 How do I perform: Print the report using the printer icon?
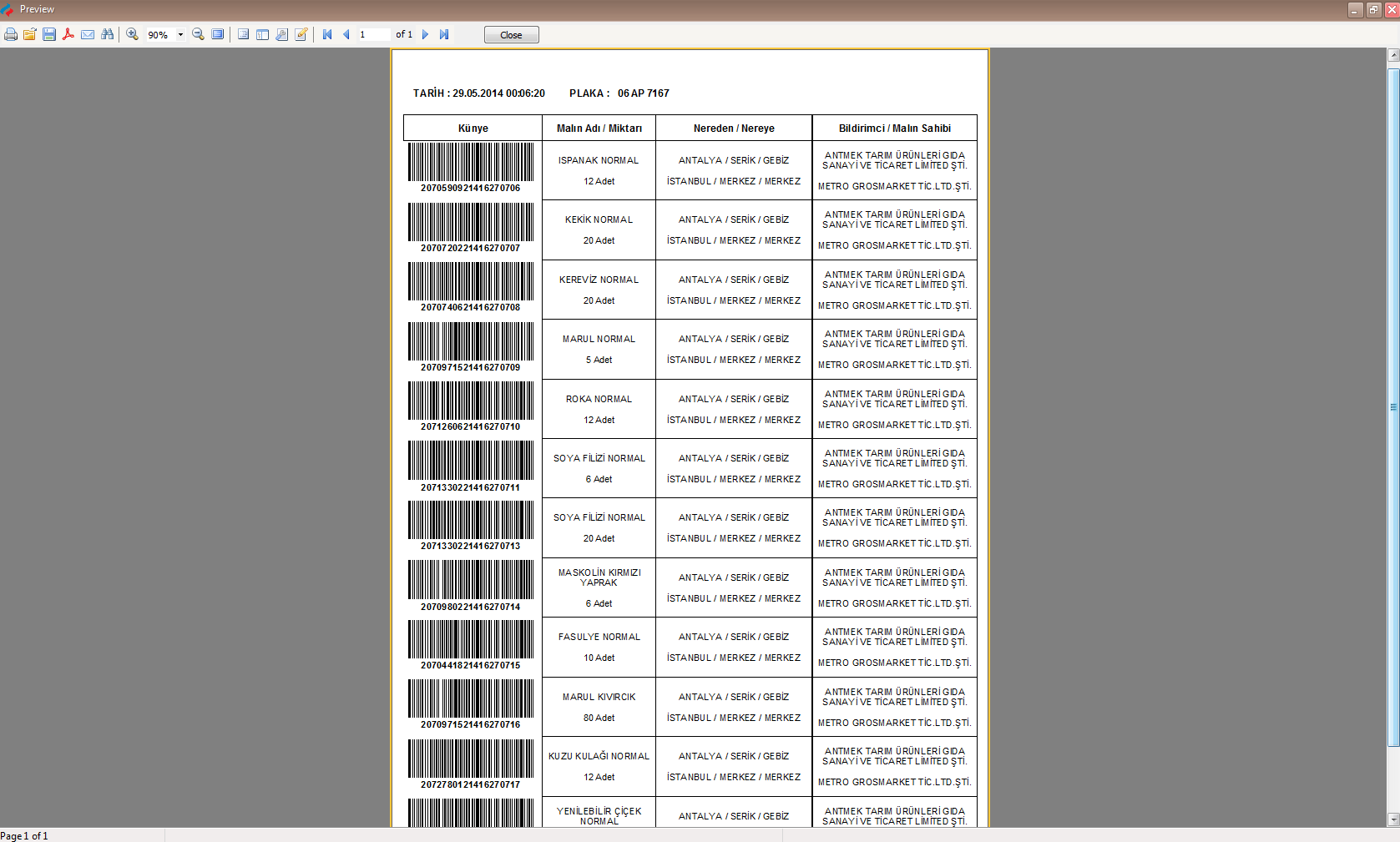tap(11, 34)
